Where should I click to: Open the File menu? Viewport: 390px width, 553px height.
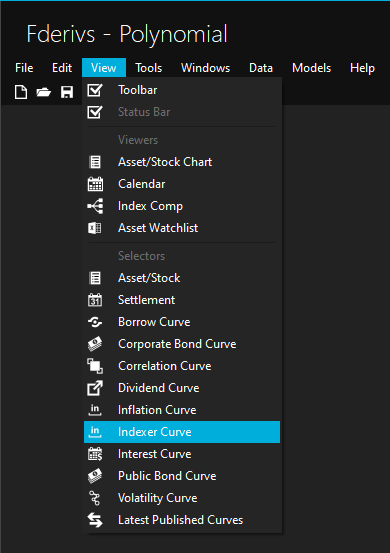[x=24, y=68]
